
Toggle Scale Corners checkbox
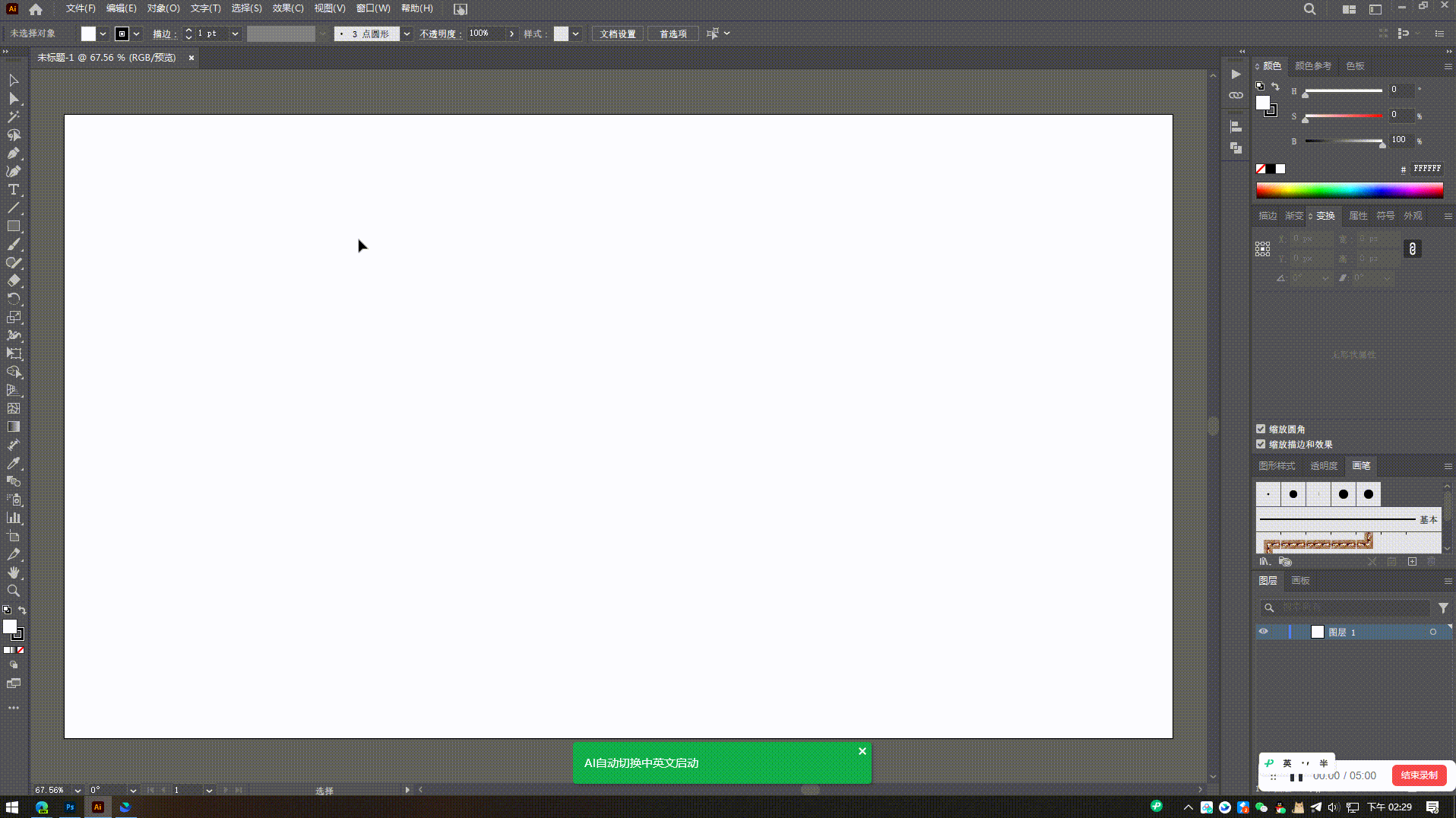point(1261,429)
